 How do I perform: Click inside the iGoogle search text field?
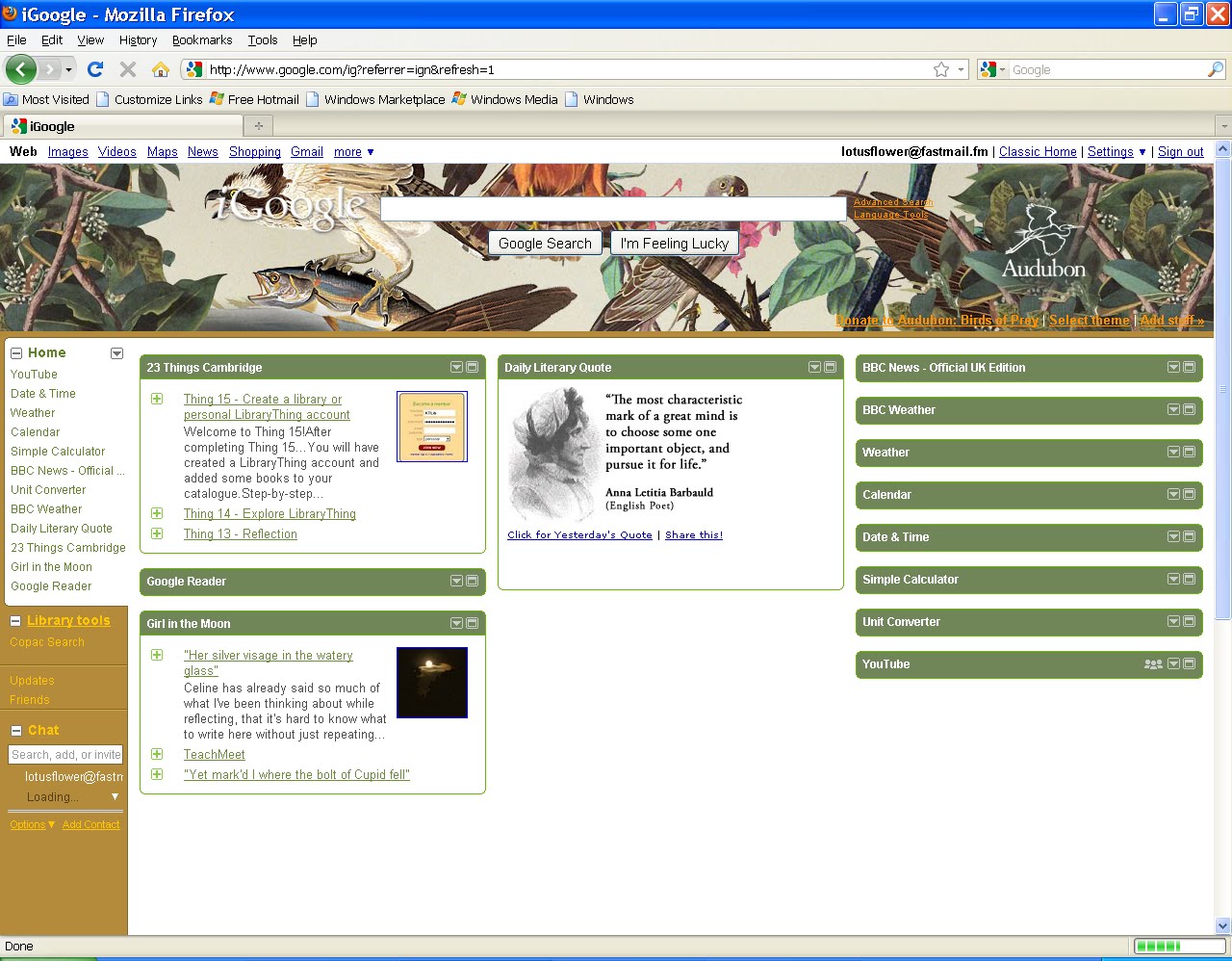[x=613, y=209]
